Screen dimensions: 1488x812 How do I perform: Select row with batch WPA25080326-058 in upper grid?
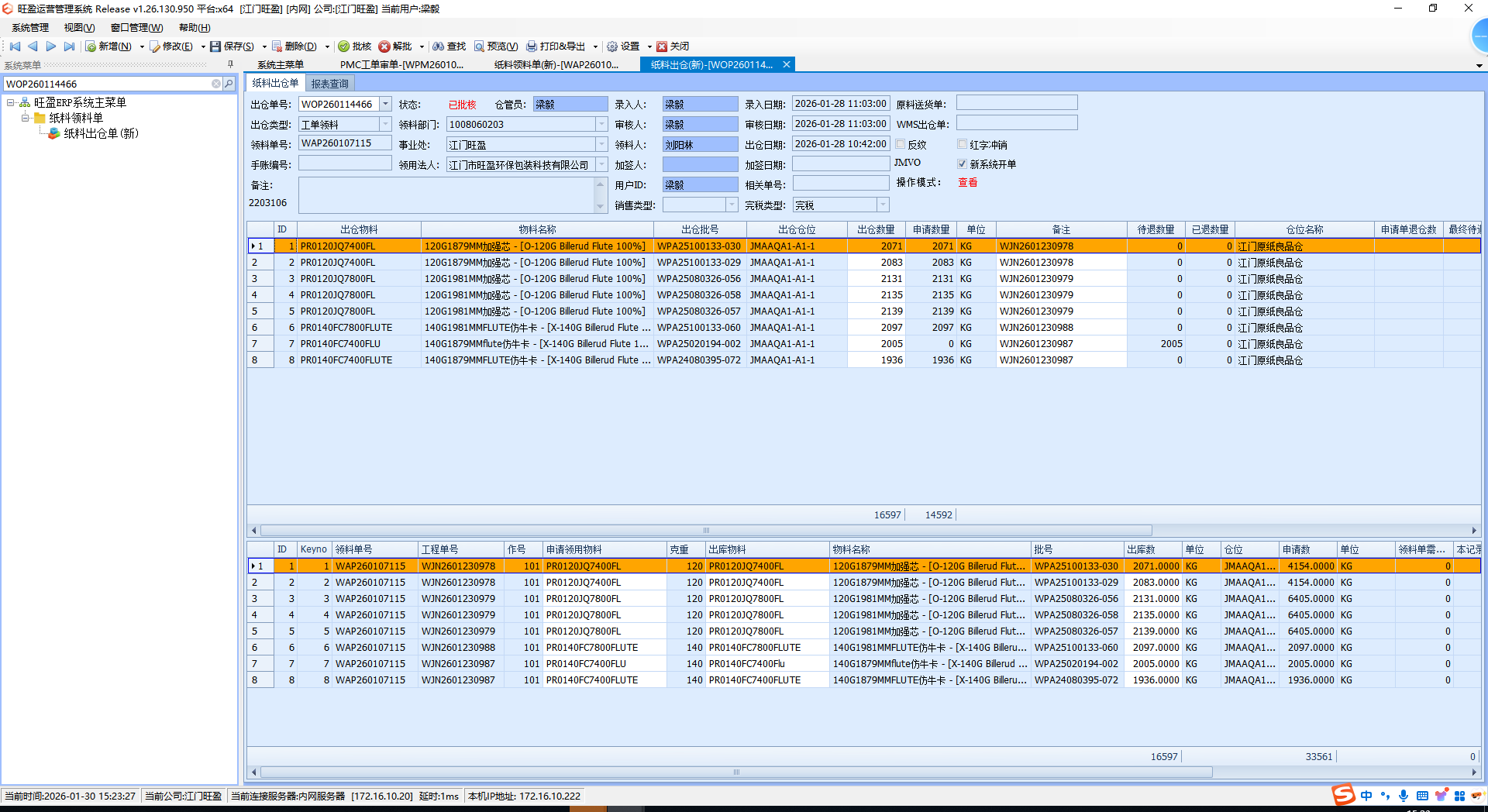(863, 294)
